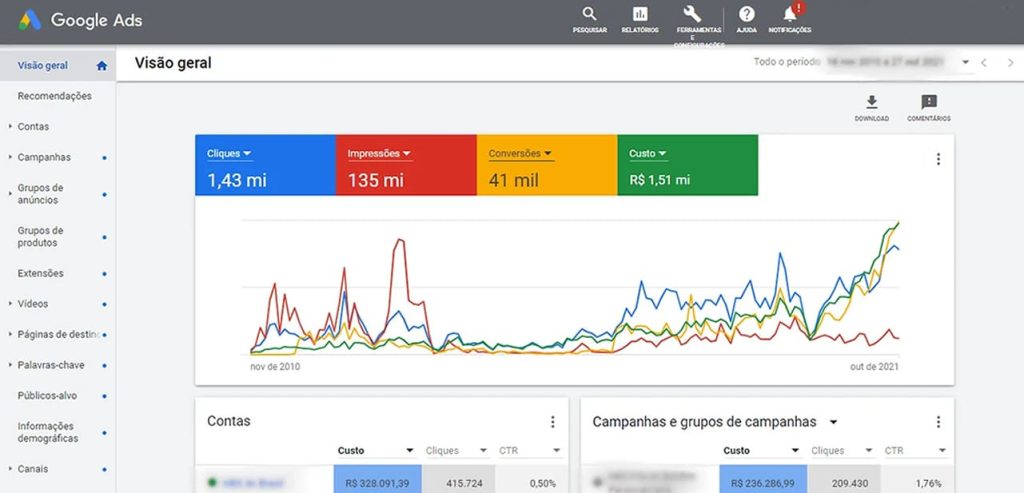Expand Campanhas in the sidebar

44,157
